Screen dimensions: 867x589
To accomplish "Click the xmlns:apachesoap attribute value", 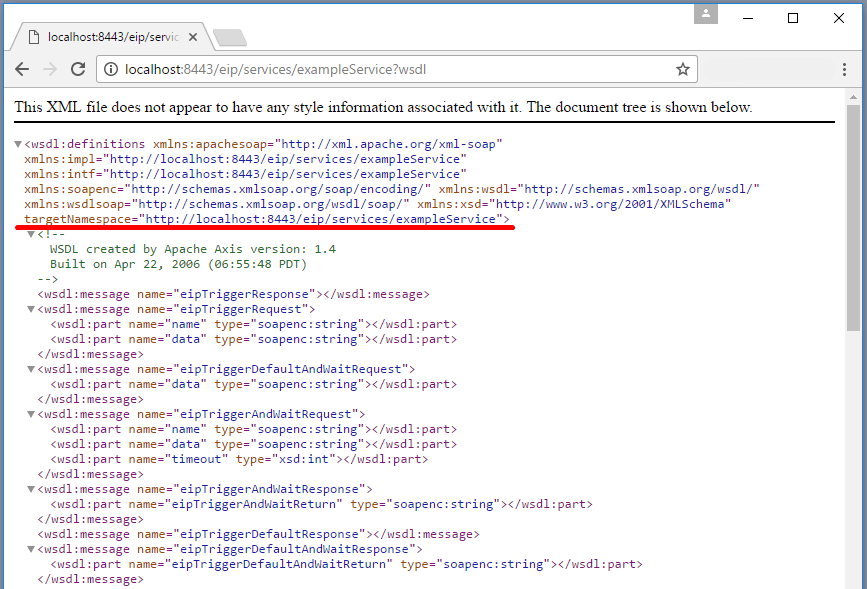I will (389, 144).
